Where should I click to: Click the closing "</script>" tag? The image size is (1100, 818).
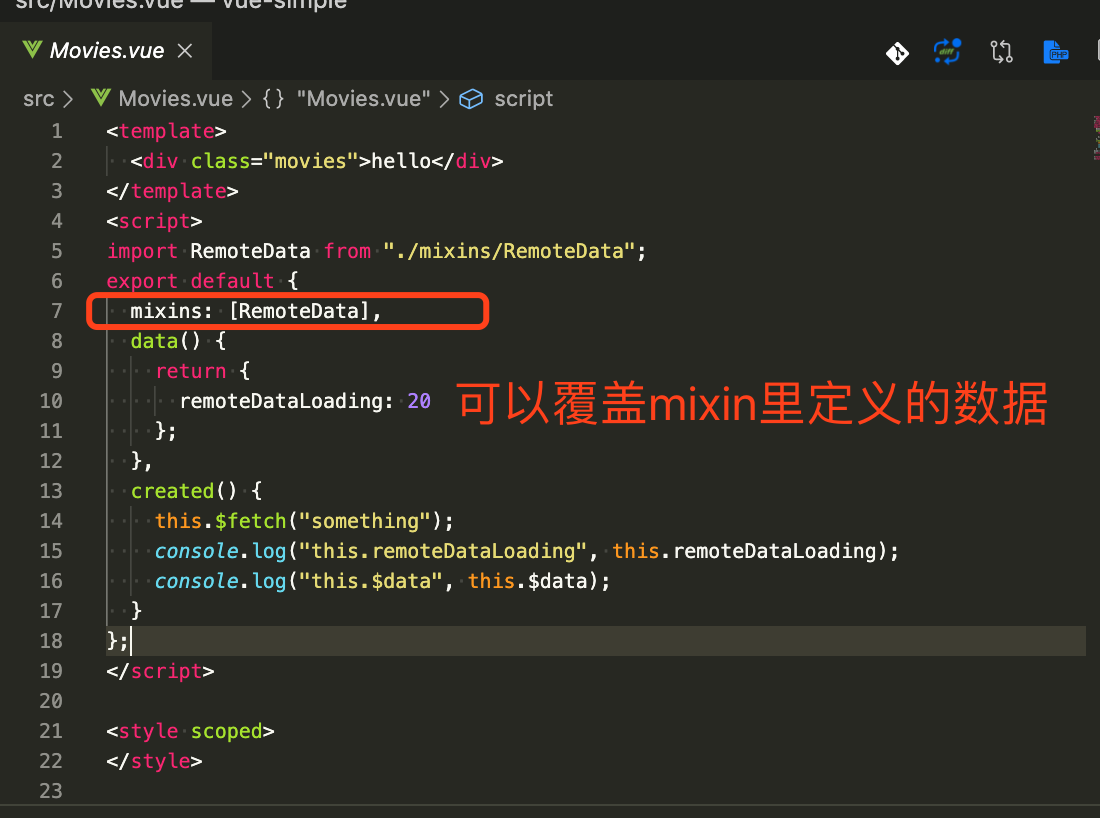[x=160, y=671]
